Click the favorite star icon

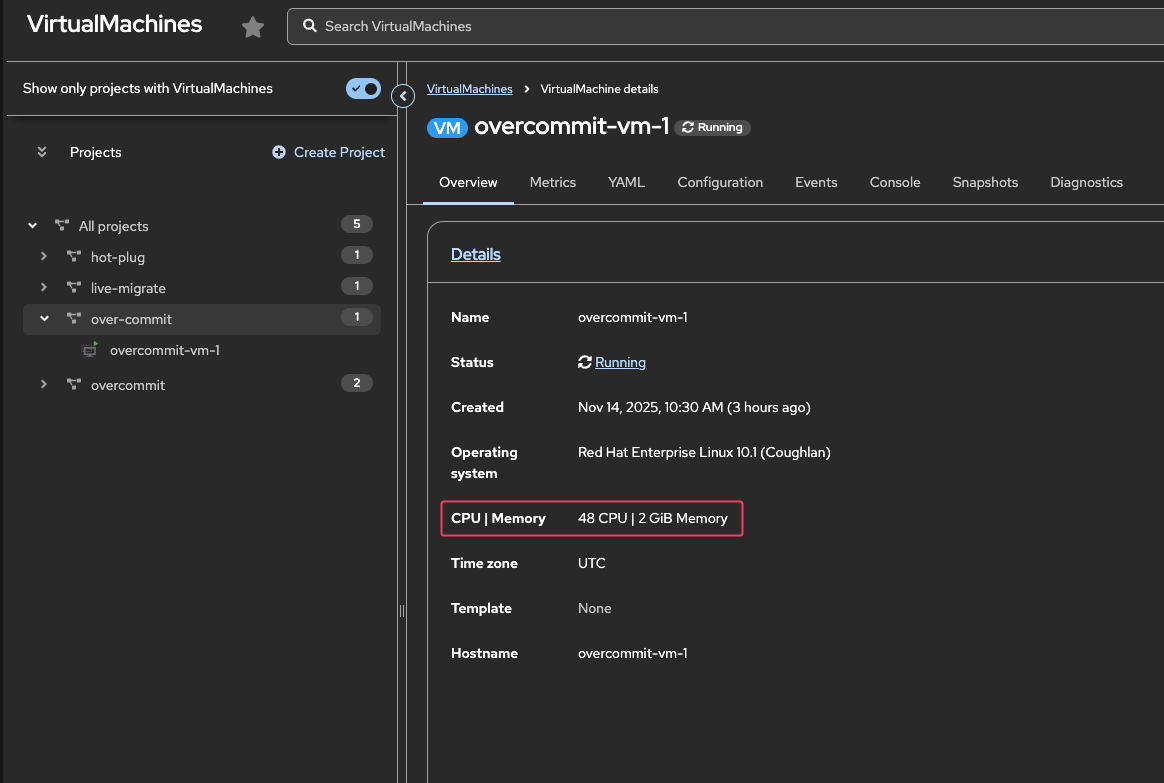click(253, 27)
